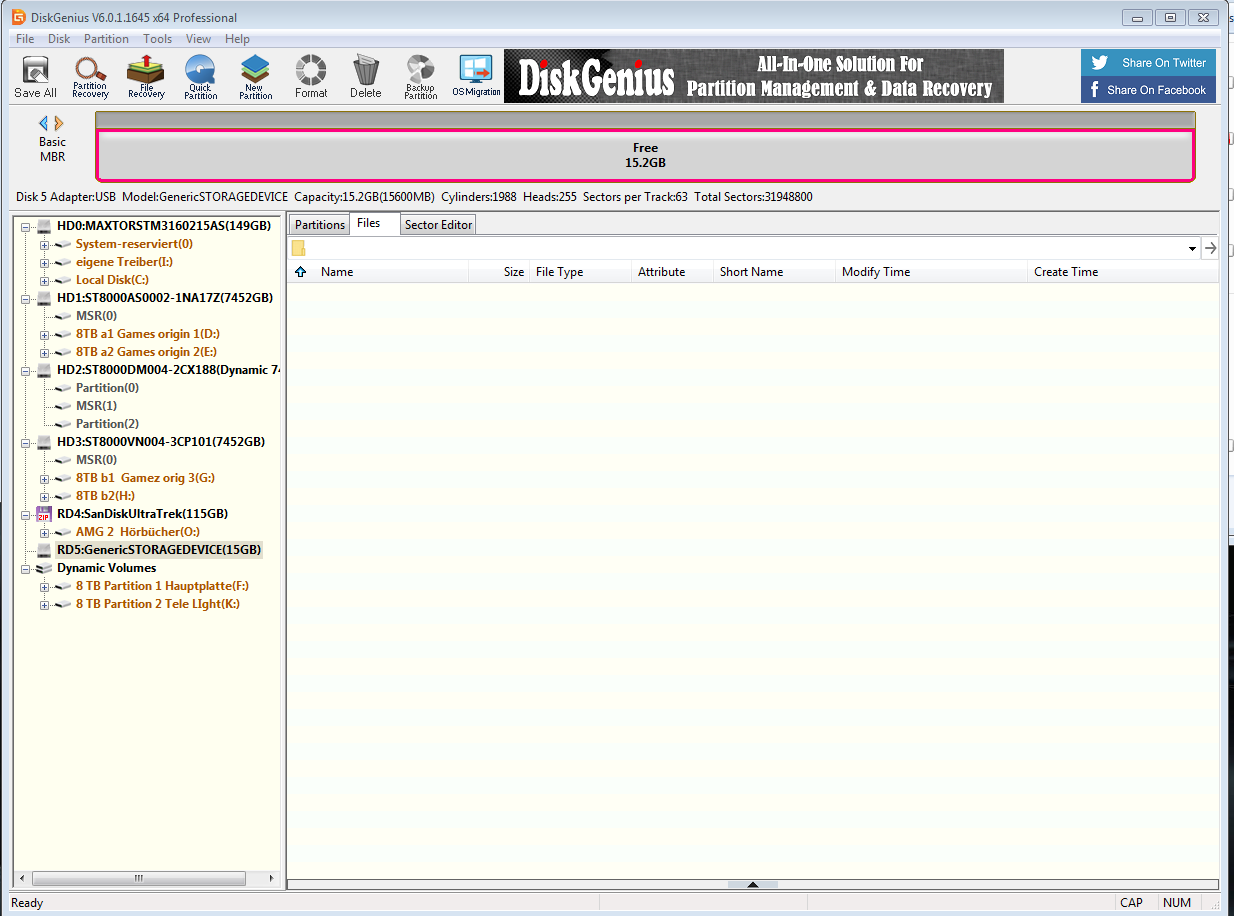
Task: Launch the OS Migration tool
Action: click(476, 77)
